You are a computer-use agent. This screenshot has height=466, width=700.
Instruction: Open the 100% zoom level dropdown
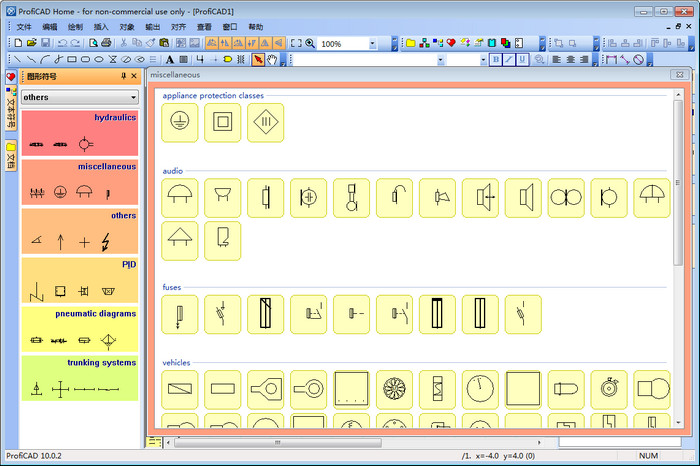[x=372, y=44]
